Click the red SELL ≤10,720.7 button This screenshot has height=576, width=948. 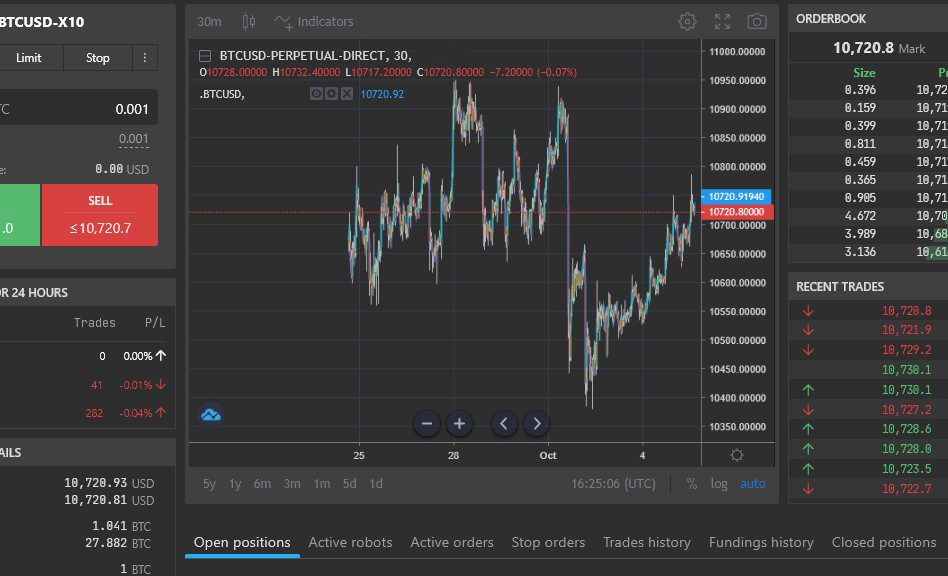coord(100,215)
